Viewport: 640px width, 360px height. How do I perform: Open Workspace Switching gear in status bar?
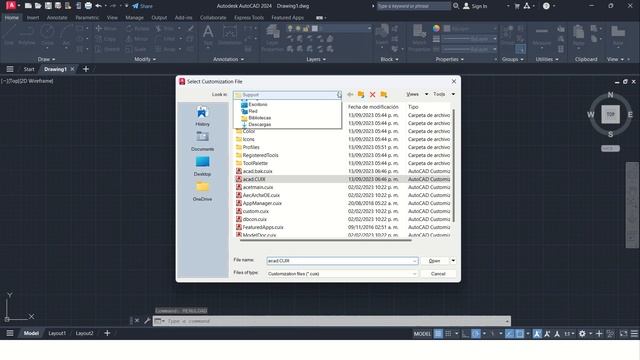[582, 333]
